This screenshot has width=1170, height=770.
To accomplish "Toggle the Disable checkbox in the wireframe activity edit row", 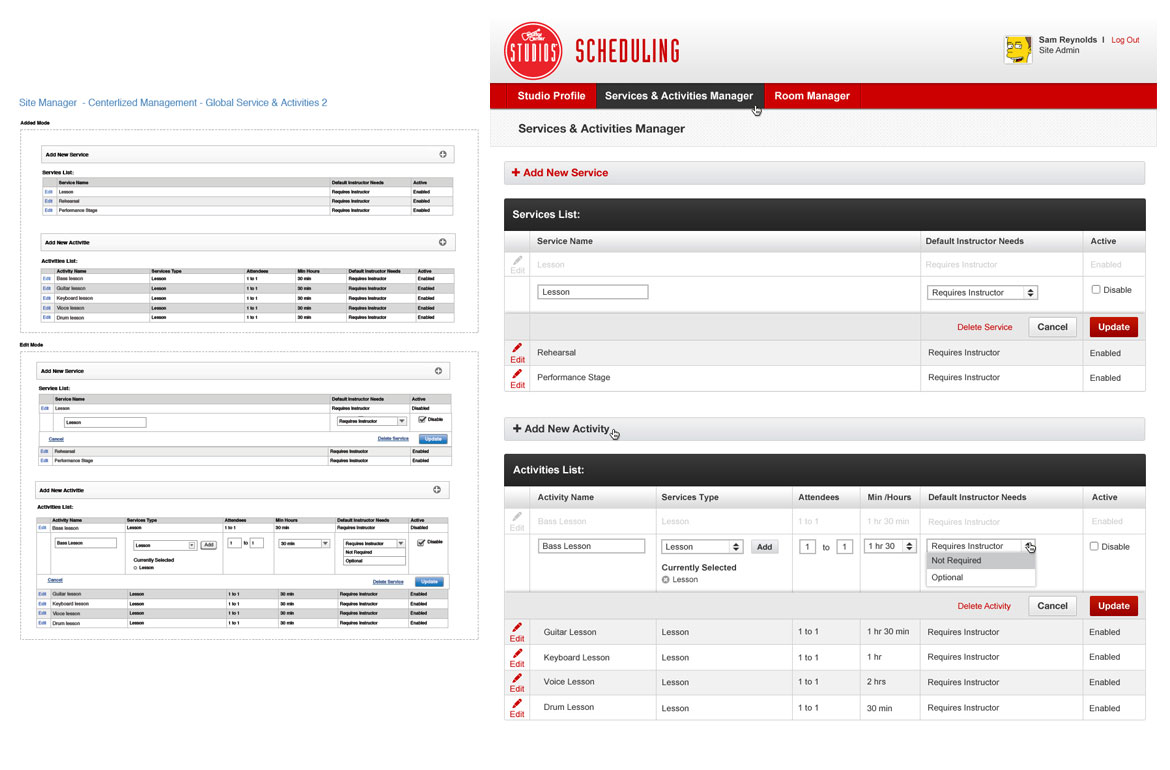I will tap(422, 542).
